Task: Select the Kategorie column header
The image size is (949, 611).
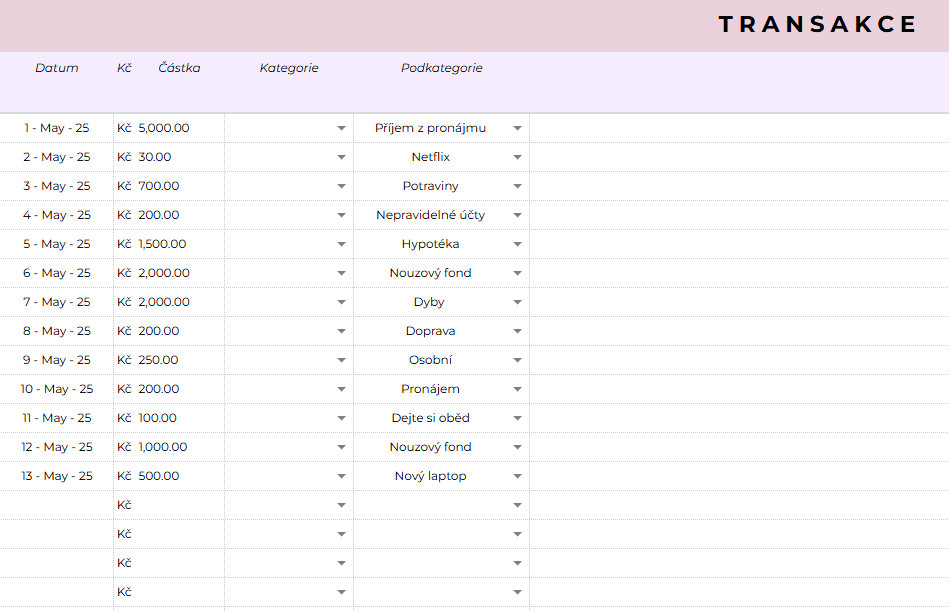Action: tap(289, 68)
